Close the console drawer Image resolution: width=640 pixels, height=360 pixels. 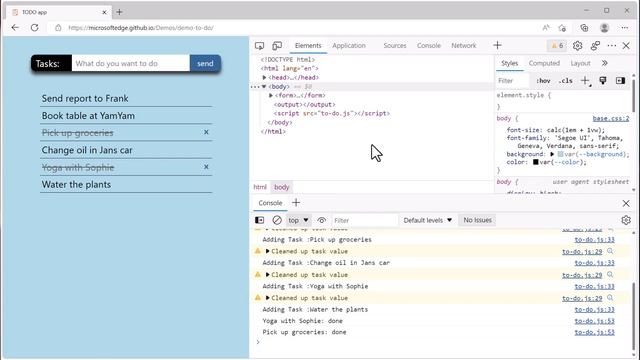coord(626,203)
